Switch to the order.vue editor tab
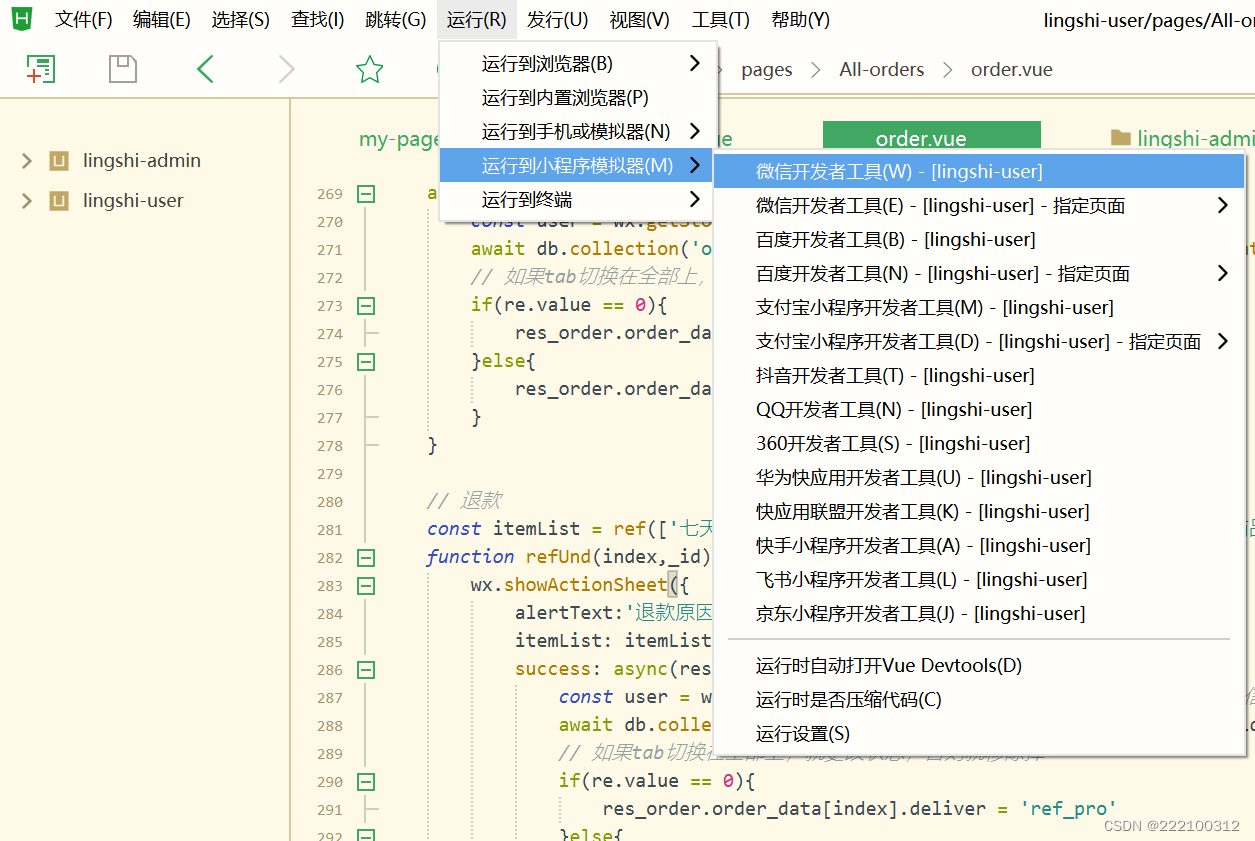Image resolution: width=1255 pixels, height=841 pixels. tap(931, 138)
